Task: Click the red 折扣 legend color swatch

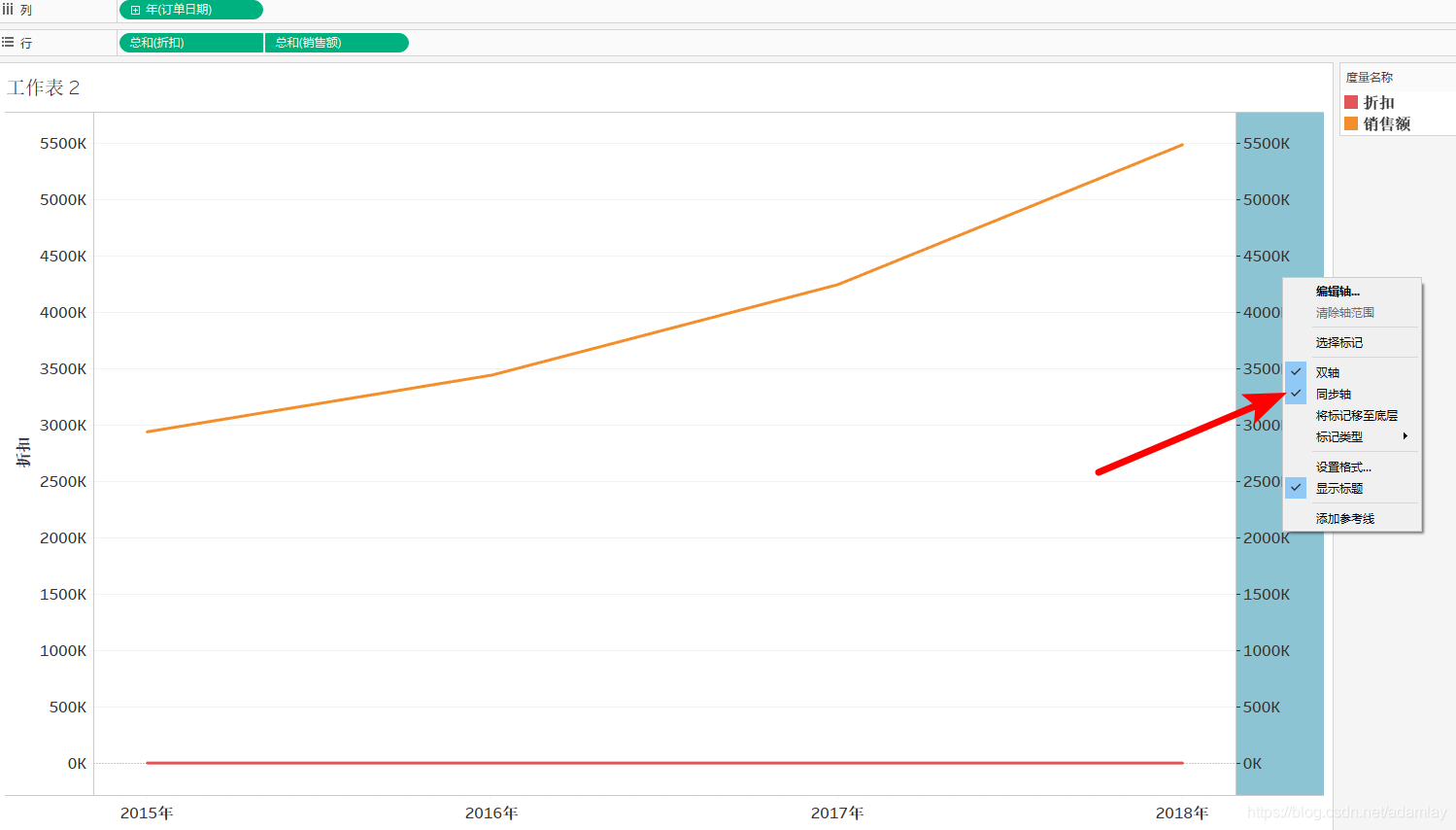Action: 1351,102
